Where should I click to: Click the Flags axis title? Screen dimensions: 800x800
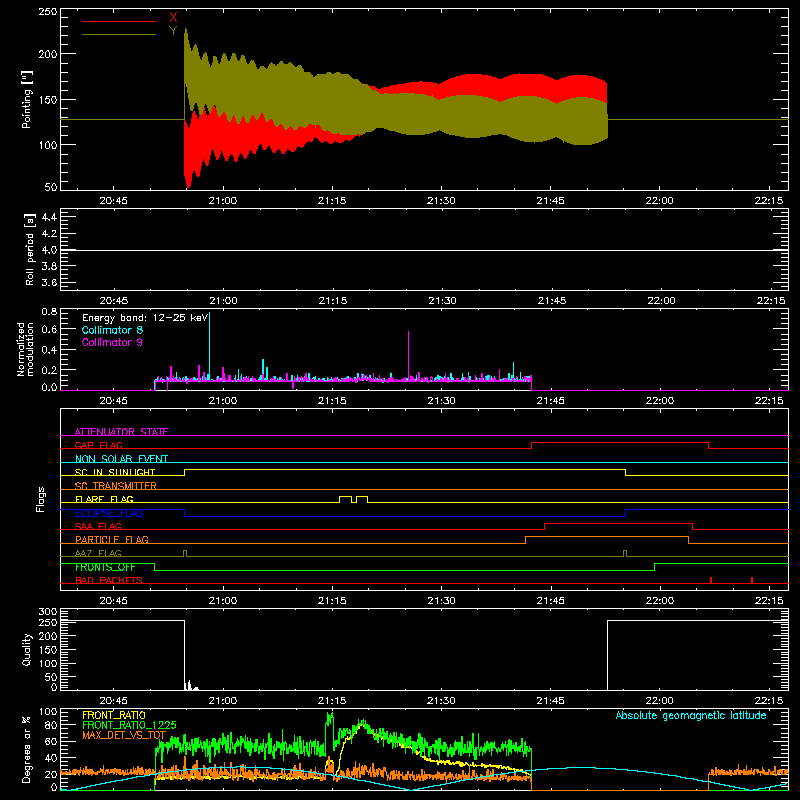pos(40,499)
